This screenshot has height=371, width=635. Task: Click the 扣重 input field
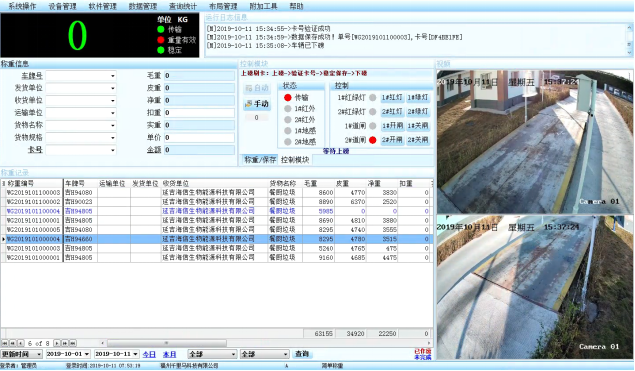tap(199, 113)
